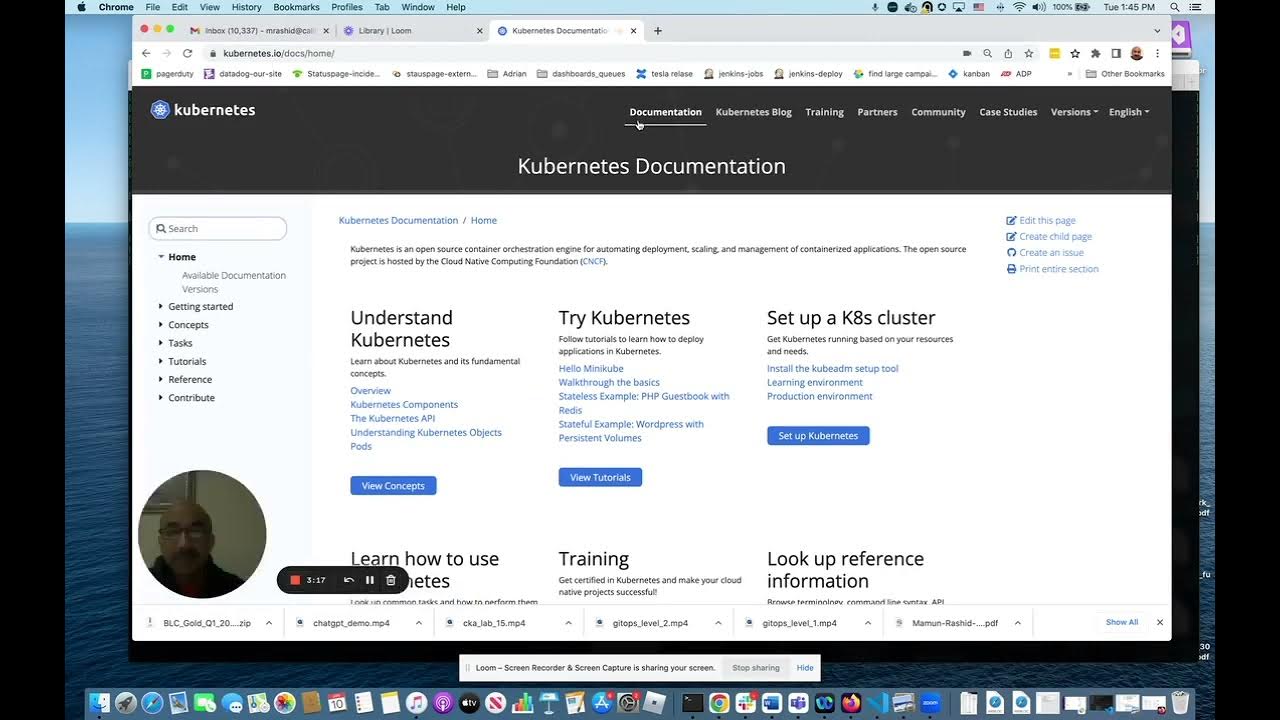Click the Loom webcam bubble

coord(202,534)
